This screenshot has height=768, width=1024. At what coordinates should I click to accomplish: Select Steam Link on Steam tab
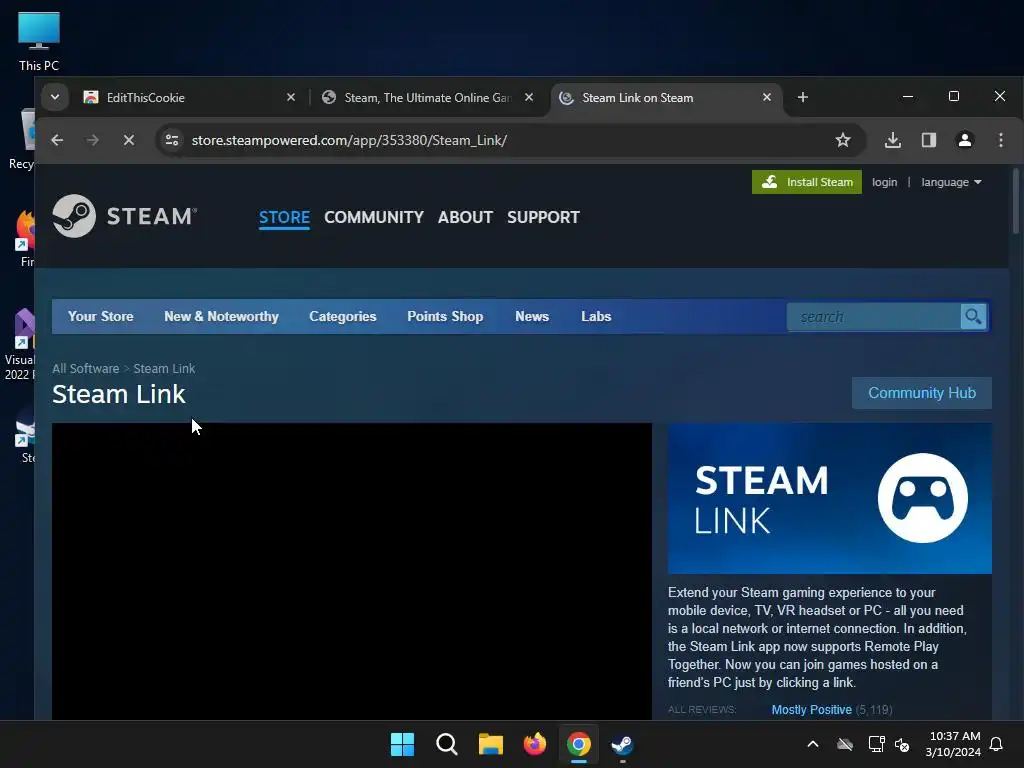pyautogui.click(x=666, y=97)
